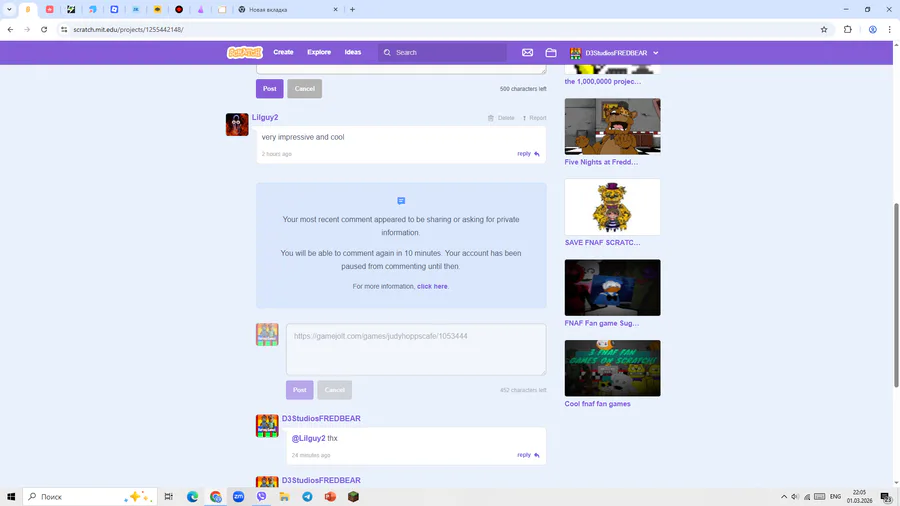Close the 'Новая вкладка' tab

tap(336, 9)
